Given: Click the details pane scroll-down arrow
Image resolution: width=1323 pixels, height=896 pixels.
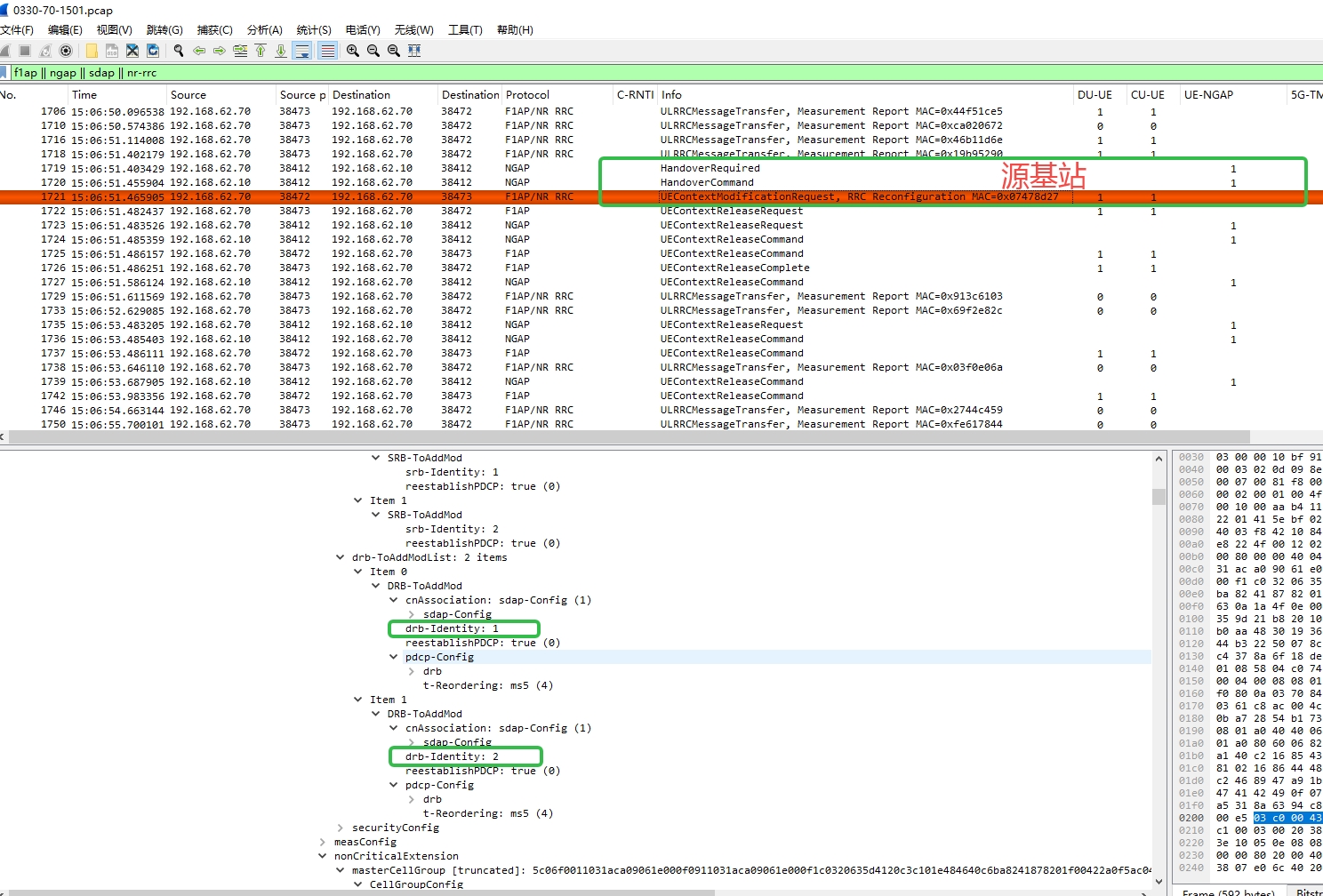Looking at the screenshot, I should [1159, 881].
